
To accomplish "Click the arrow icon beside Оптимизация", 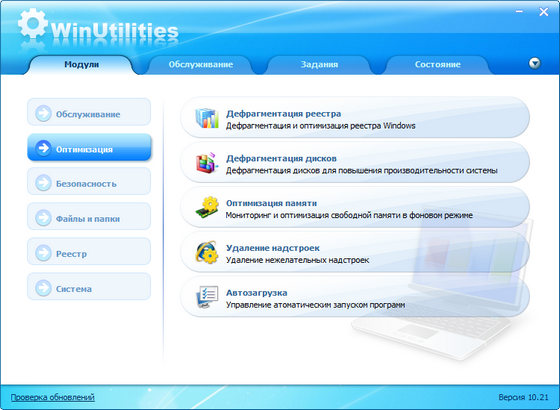I will tap(44, 148).
